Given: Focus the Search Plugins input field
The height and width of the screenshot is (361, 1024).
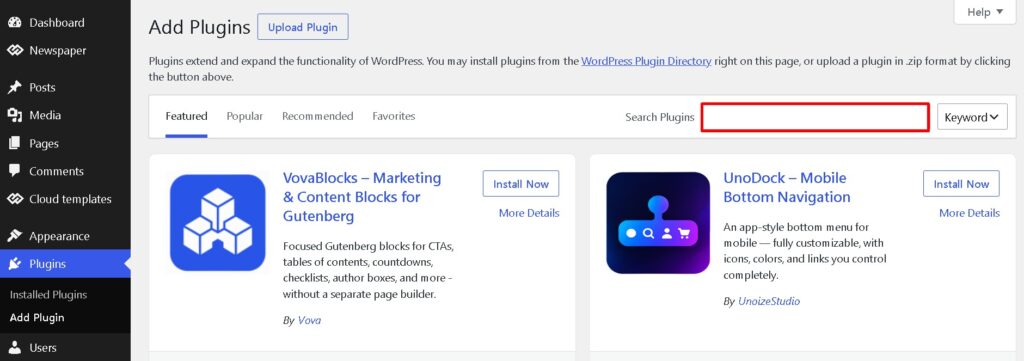Looking at the screenshot, I should (x=815, y=118).
